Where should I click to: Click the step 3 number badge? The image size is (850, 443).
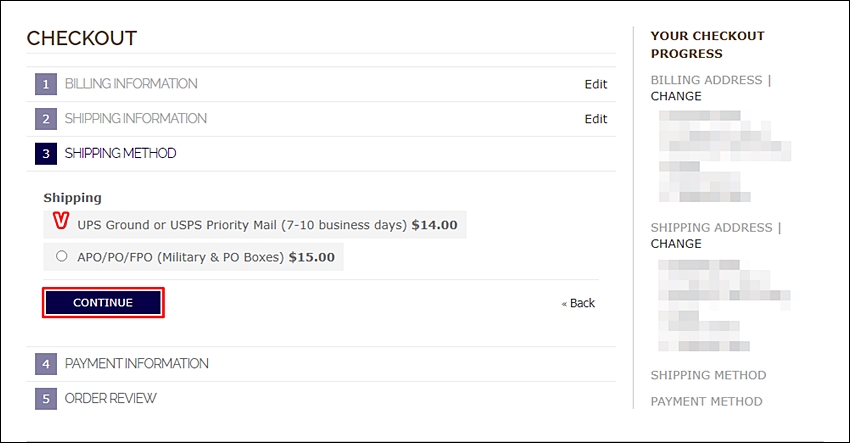46,153
